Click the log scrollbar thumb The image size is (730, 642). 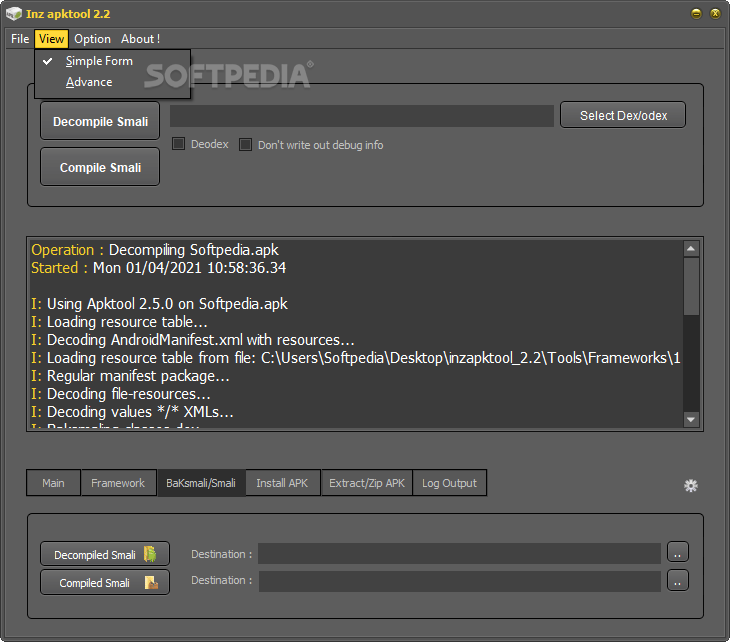click(x=691, y=286)
